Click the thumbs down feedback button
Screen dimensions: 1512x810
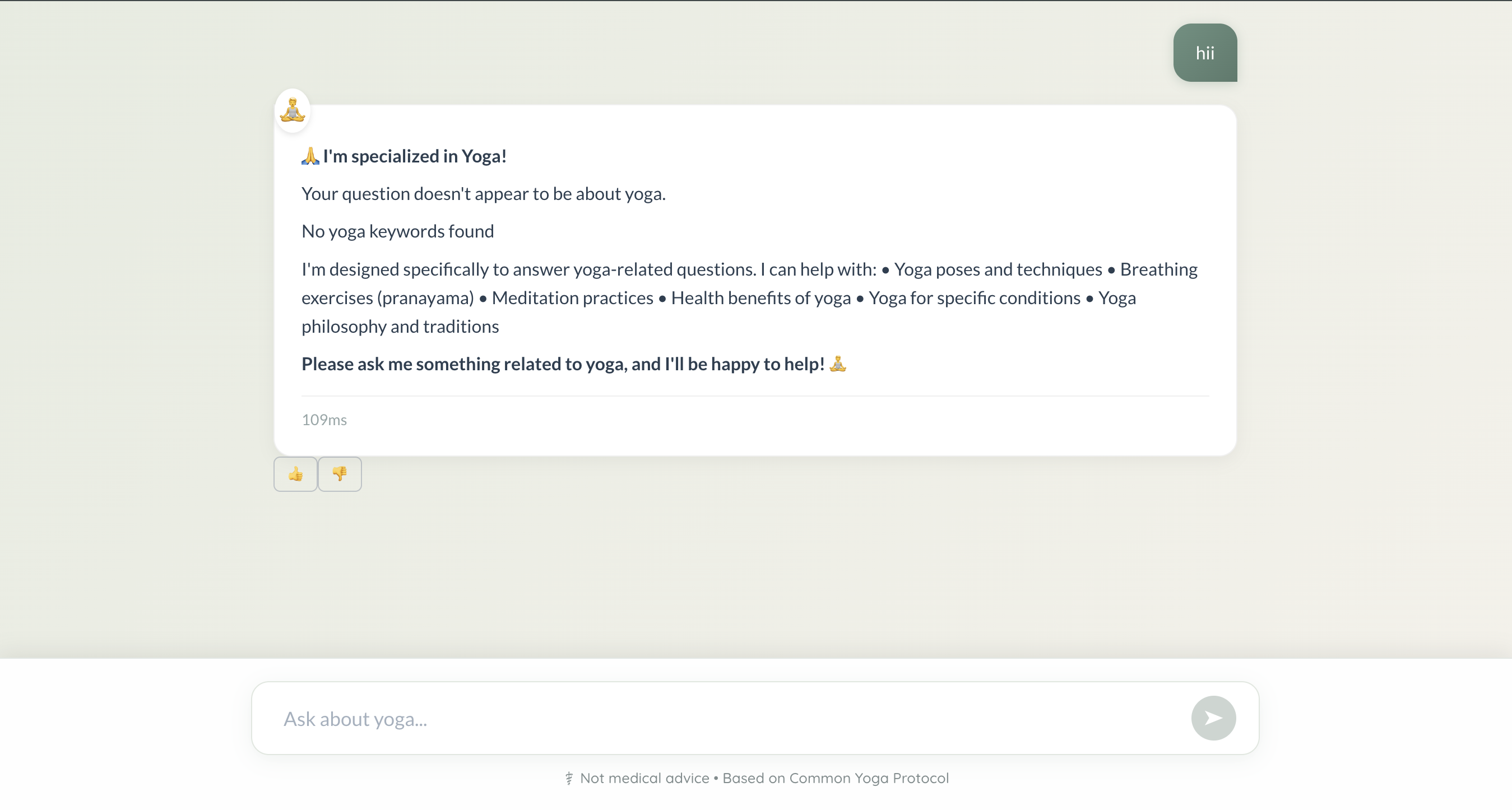tap(340, 474)
